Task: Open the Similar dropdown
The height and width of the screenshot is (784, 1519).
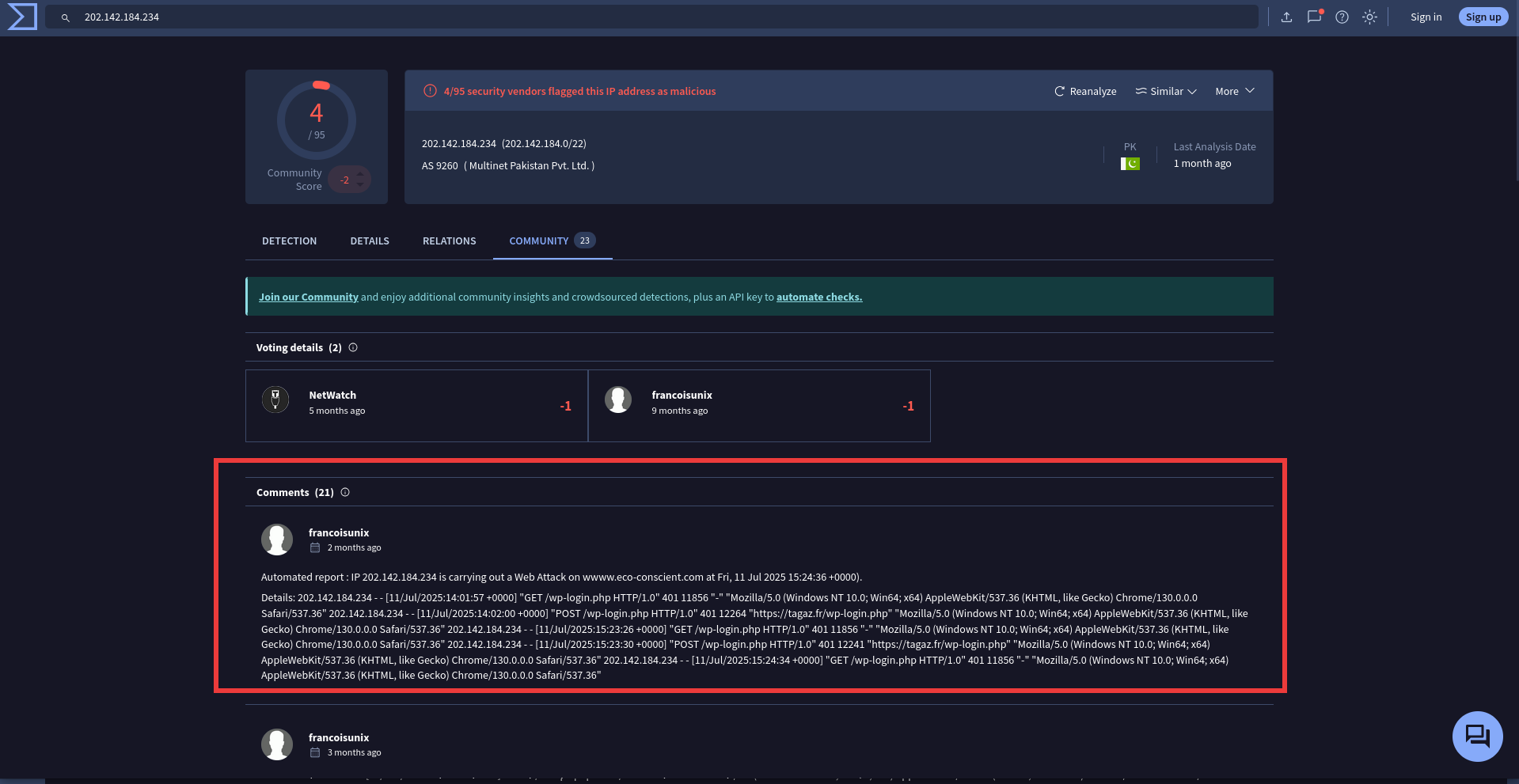Action: (x=1165, y=91)
